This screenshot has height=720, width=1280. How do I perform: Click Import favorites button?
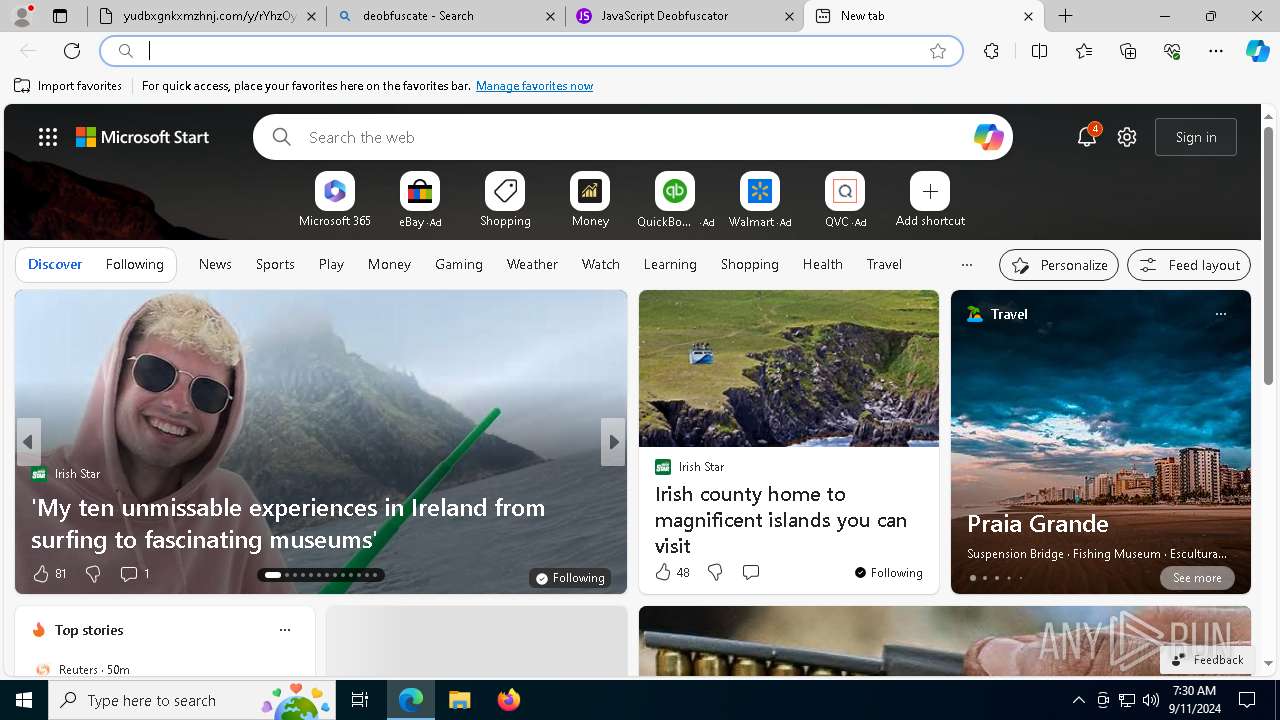pos(68,86)
